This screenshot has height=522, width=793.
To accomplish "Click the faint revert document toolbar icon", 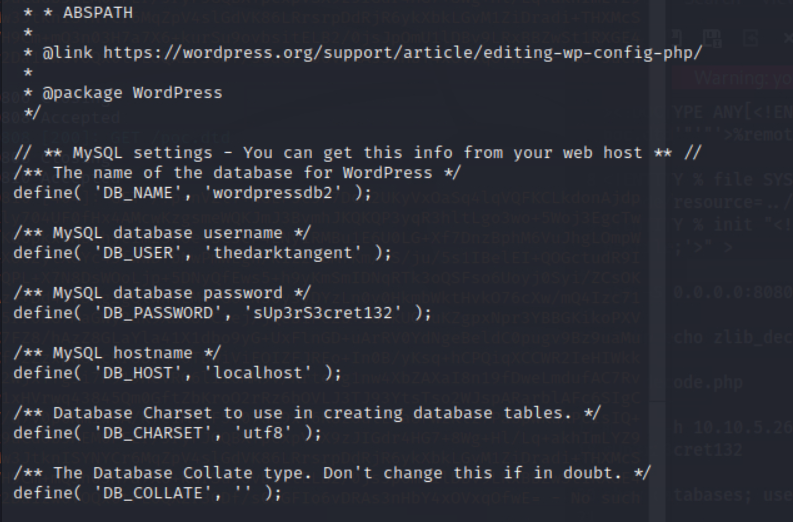I will 751,38.
